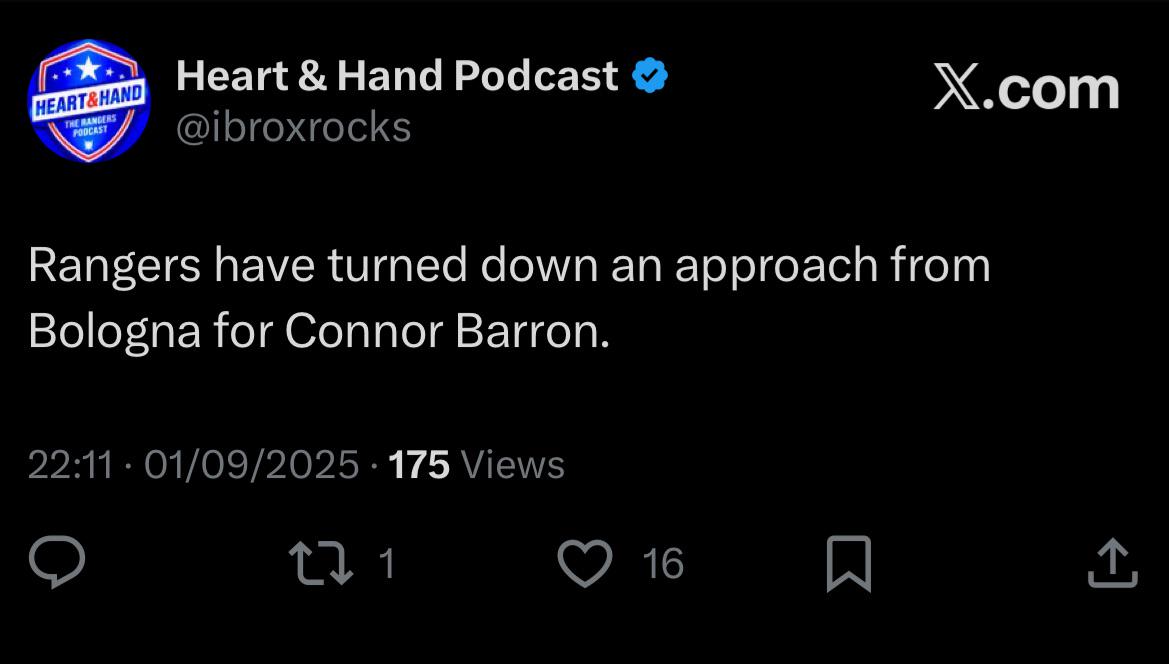Click the blue verified checkmark badge
1169x664 pixels.
[x=650, y=75]
